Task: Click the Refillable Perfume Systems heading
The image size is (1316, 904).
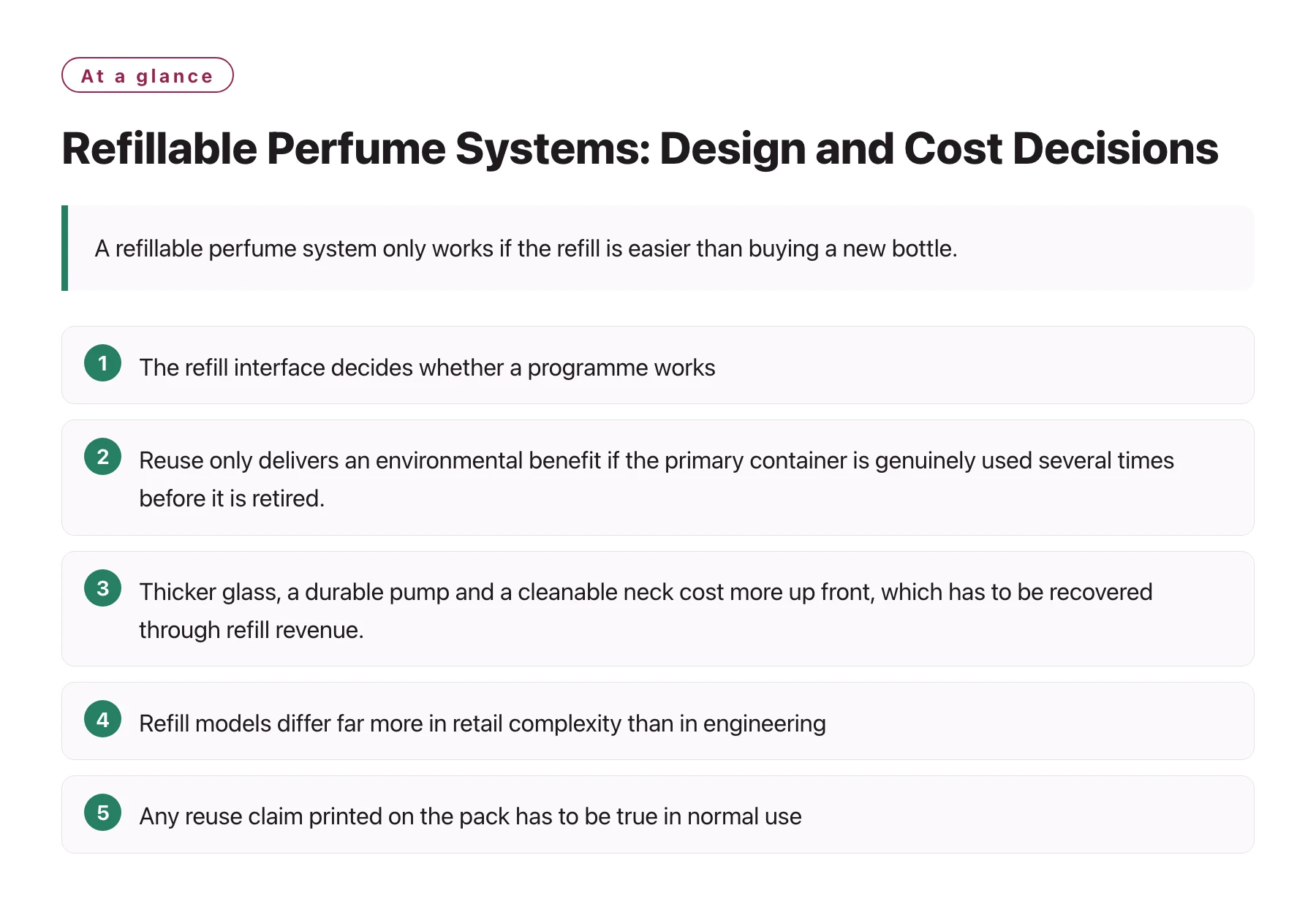Action: click(x=640, y=148)
